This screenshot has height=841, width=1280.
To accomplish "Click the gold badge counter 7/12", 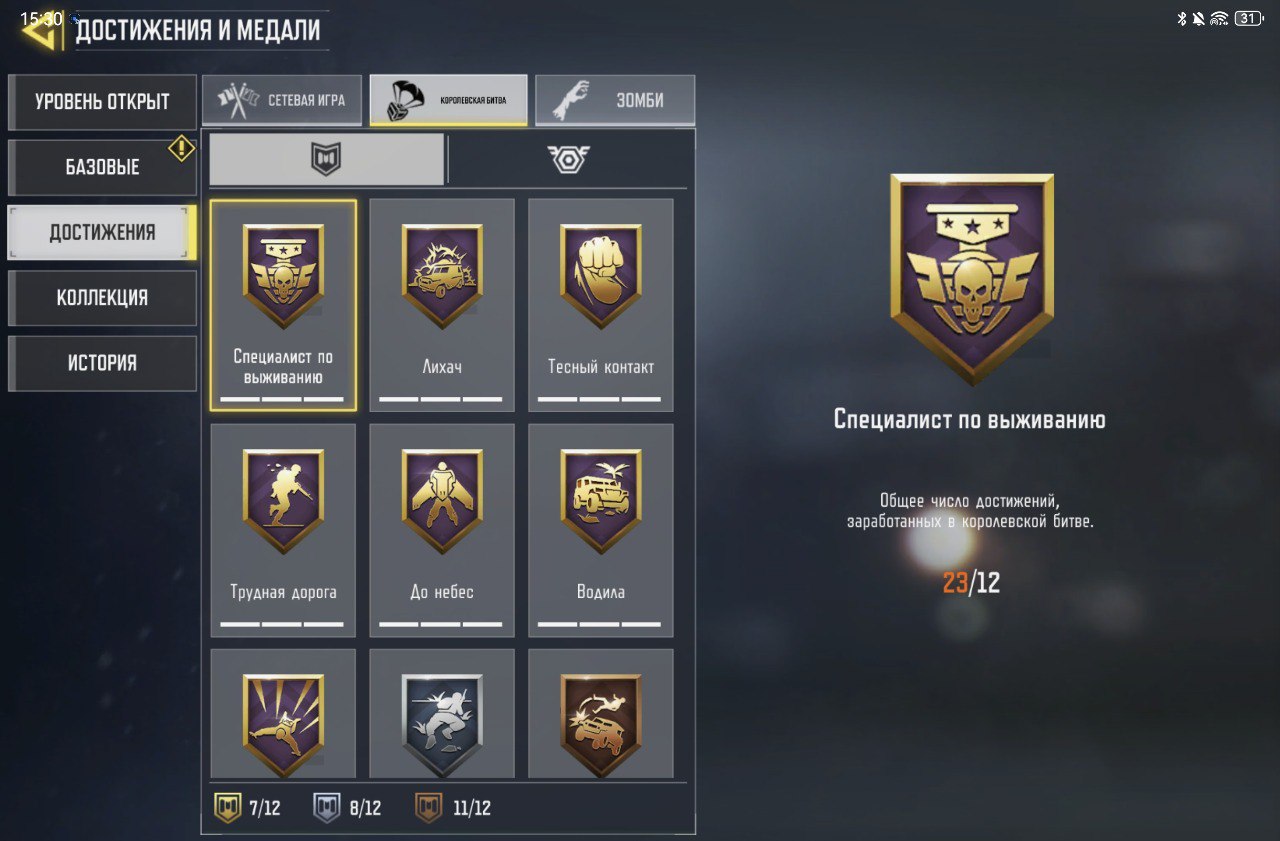I will pyautogui.click(x=248, y=808).
